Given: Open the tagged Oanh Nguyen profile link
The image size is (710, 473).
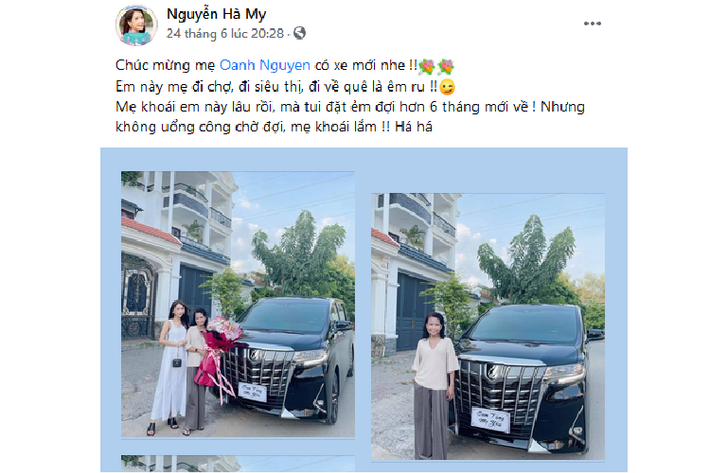Looking at the screenshot, I should tap(265, 65).
